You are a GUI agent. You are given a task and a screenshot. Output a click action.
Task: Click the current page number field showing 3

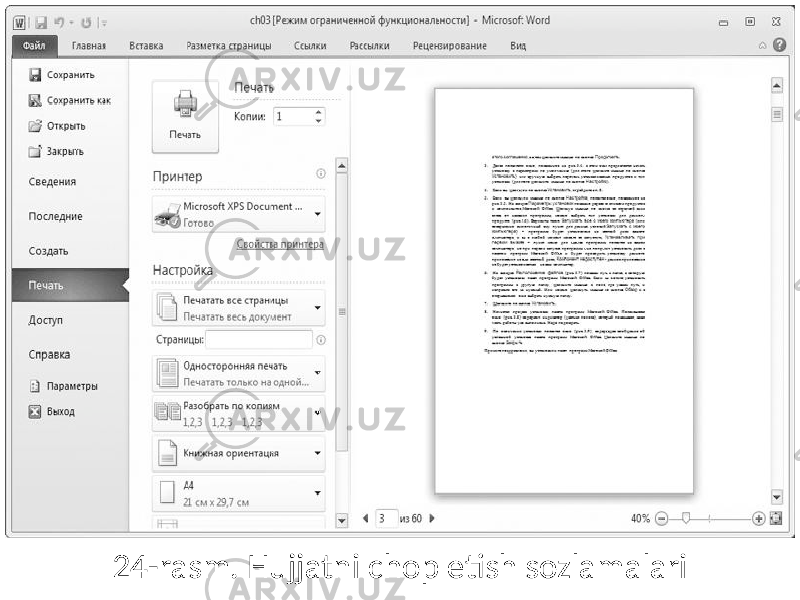[386, 518]
